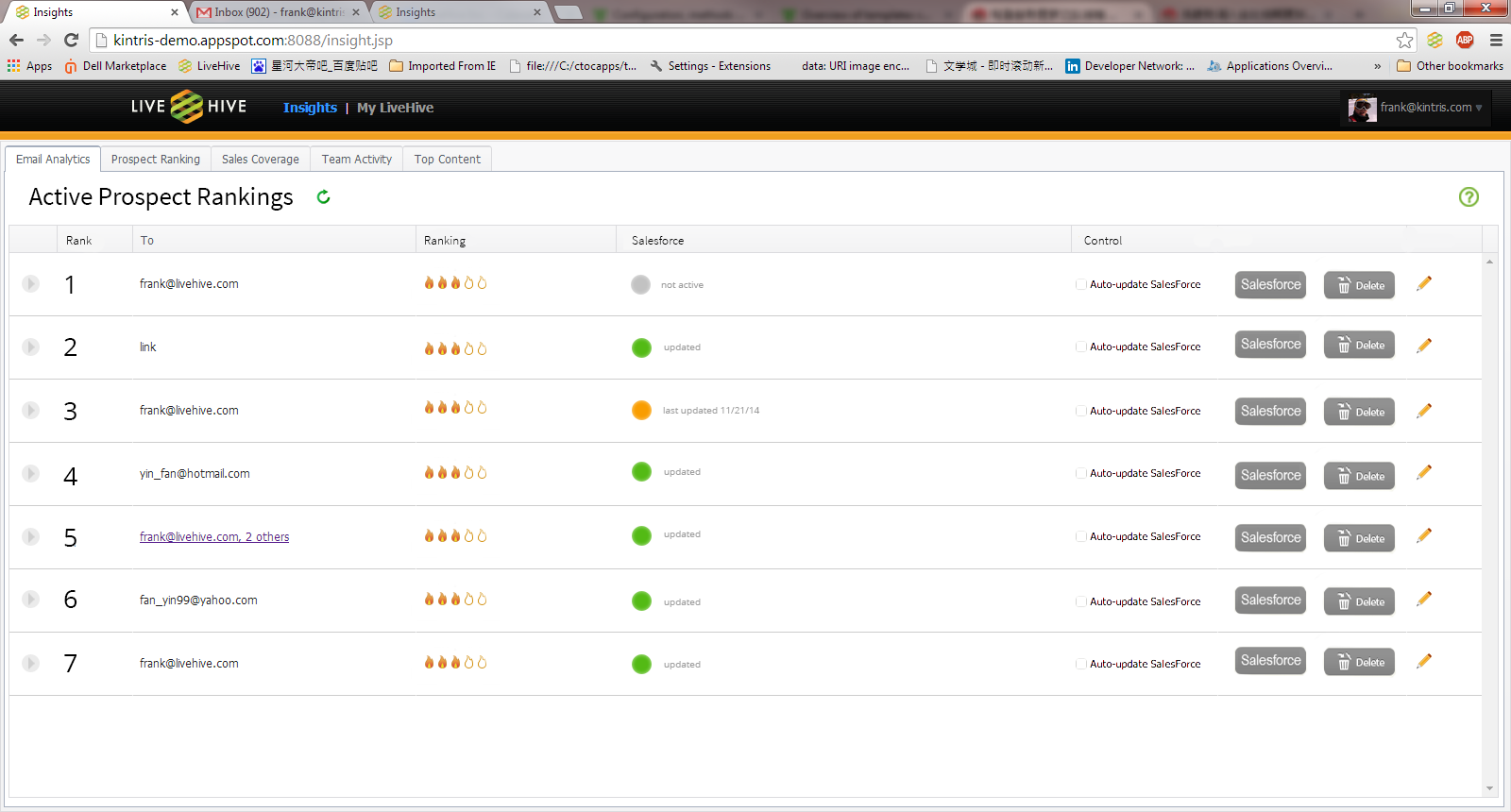Open the Team Activity tab
The image size is (1511, 812).
point(357,159)
